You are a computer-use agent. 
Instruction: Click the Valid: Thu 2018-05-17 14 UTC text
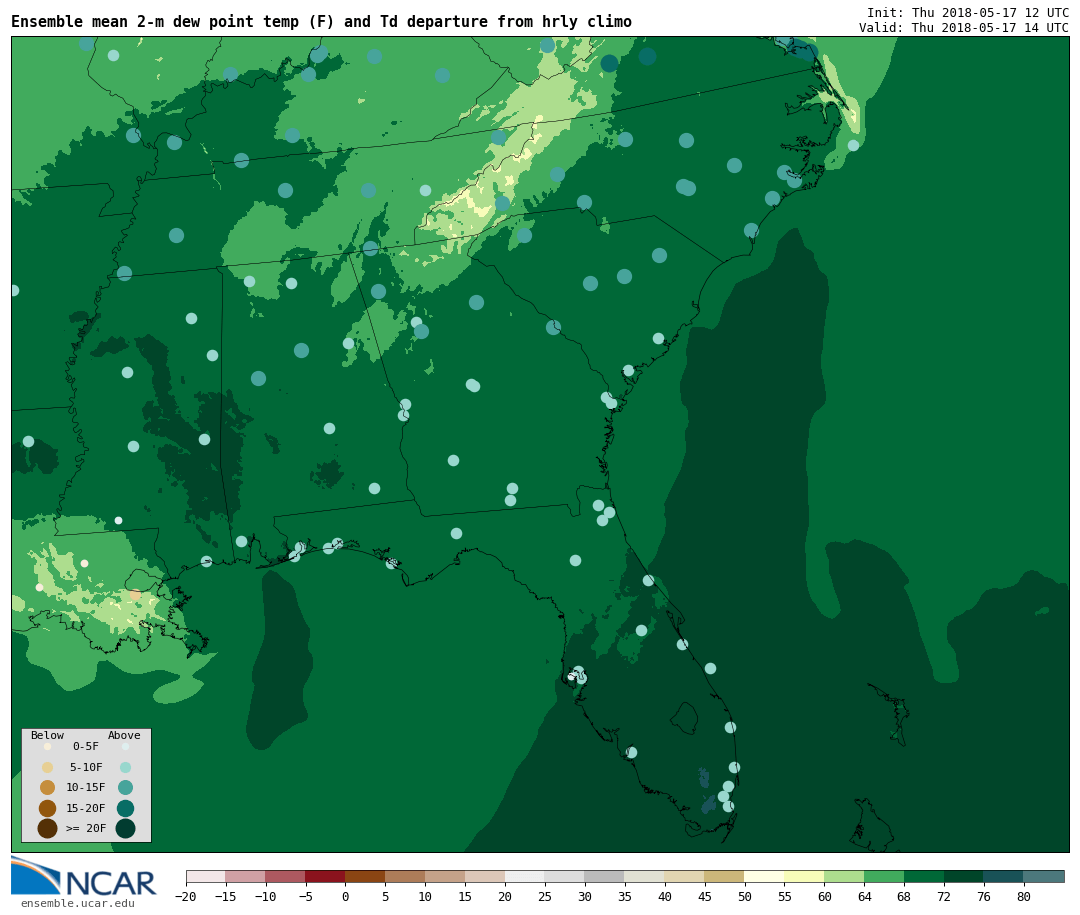click(964, 28)
